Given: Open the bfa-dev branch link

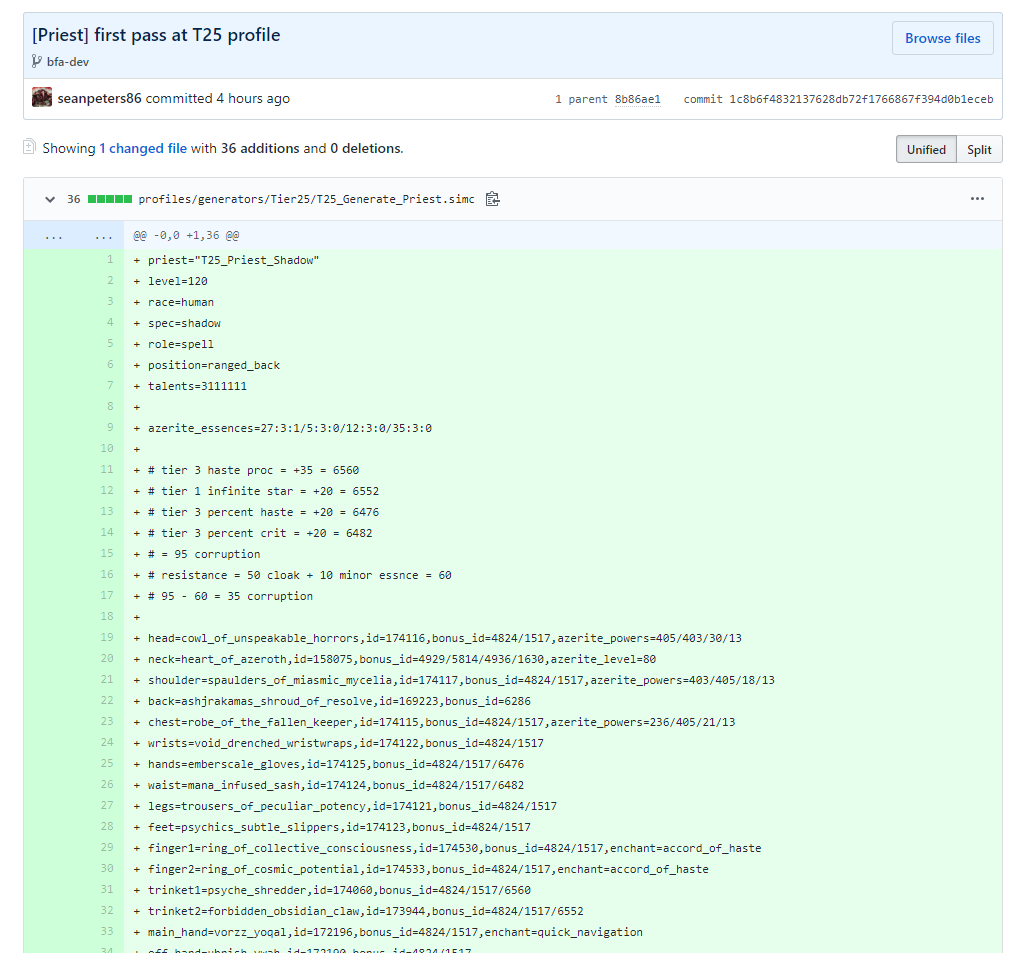Looking at the screenshot, I should (67, 62).
